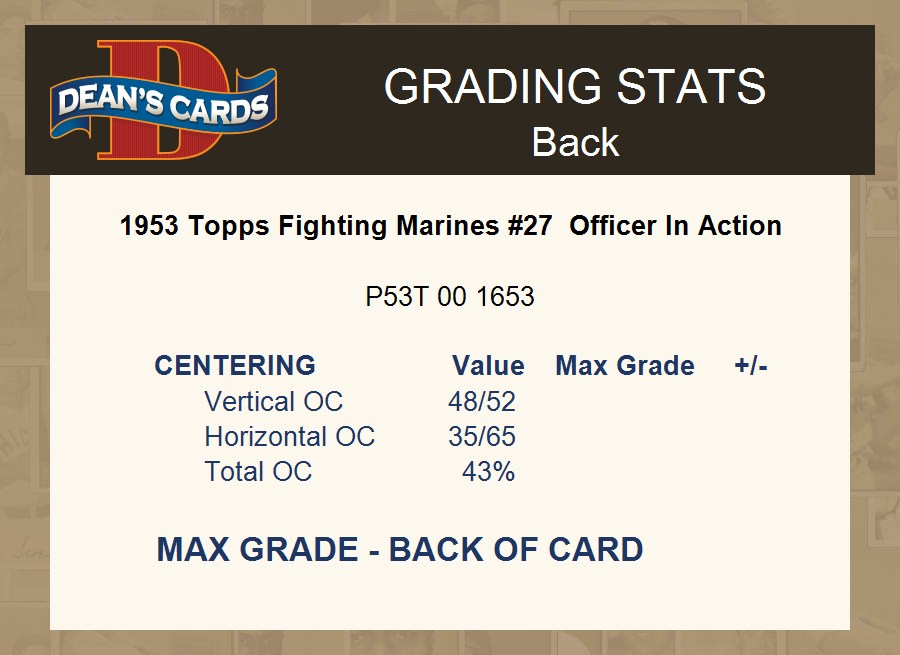Click the Back subtitle under GRADING STATS

tap(575, 142)
